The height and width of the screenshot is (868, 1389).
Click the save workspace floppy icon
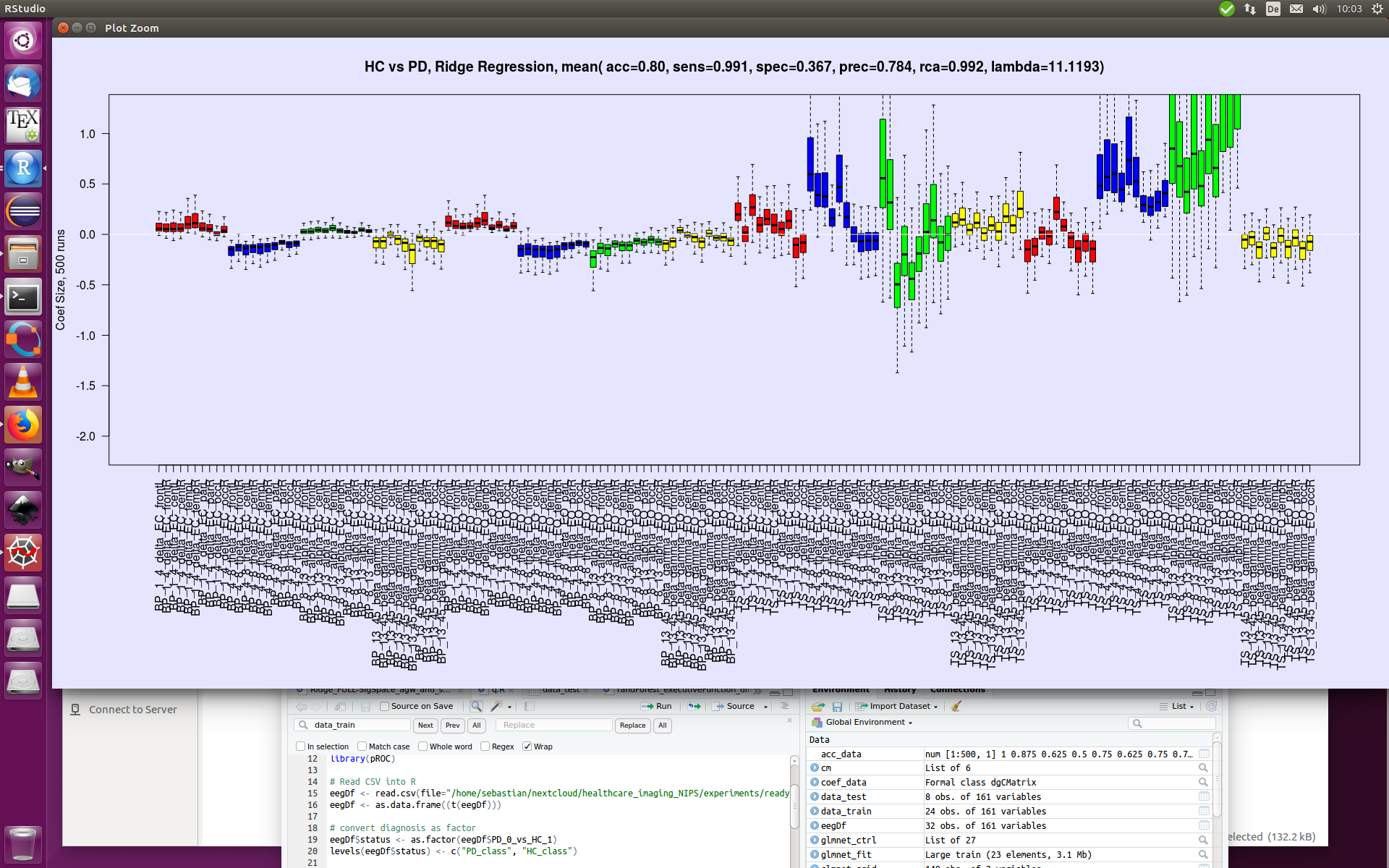point(837,706)
